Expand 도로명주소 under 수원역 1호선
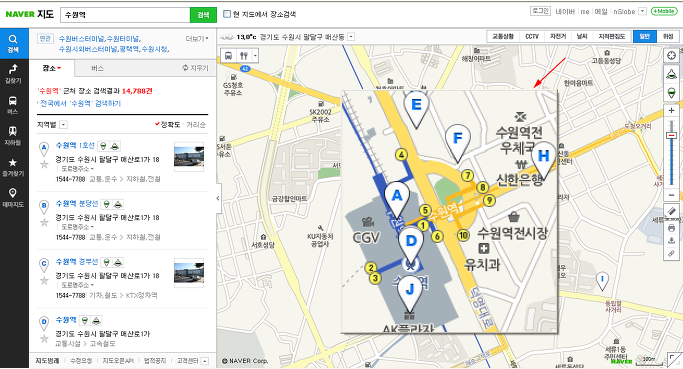The width and height of the screenshot is (683, 369). click(x=78, y=169)
